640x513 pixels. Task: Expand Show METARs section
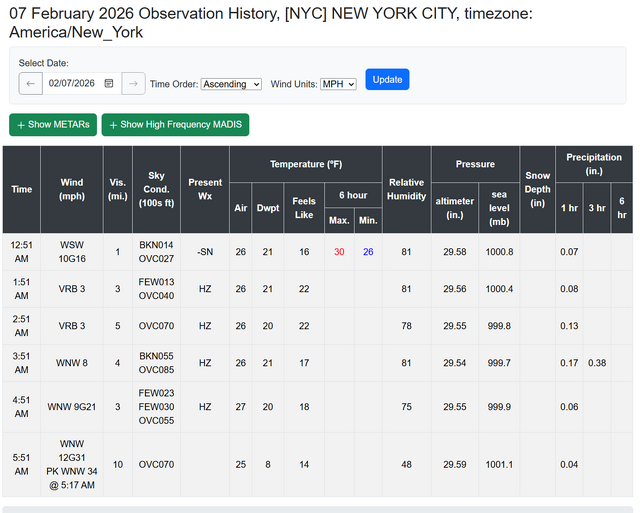53,125
